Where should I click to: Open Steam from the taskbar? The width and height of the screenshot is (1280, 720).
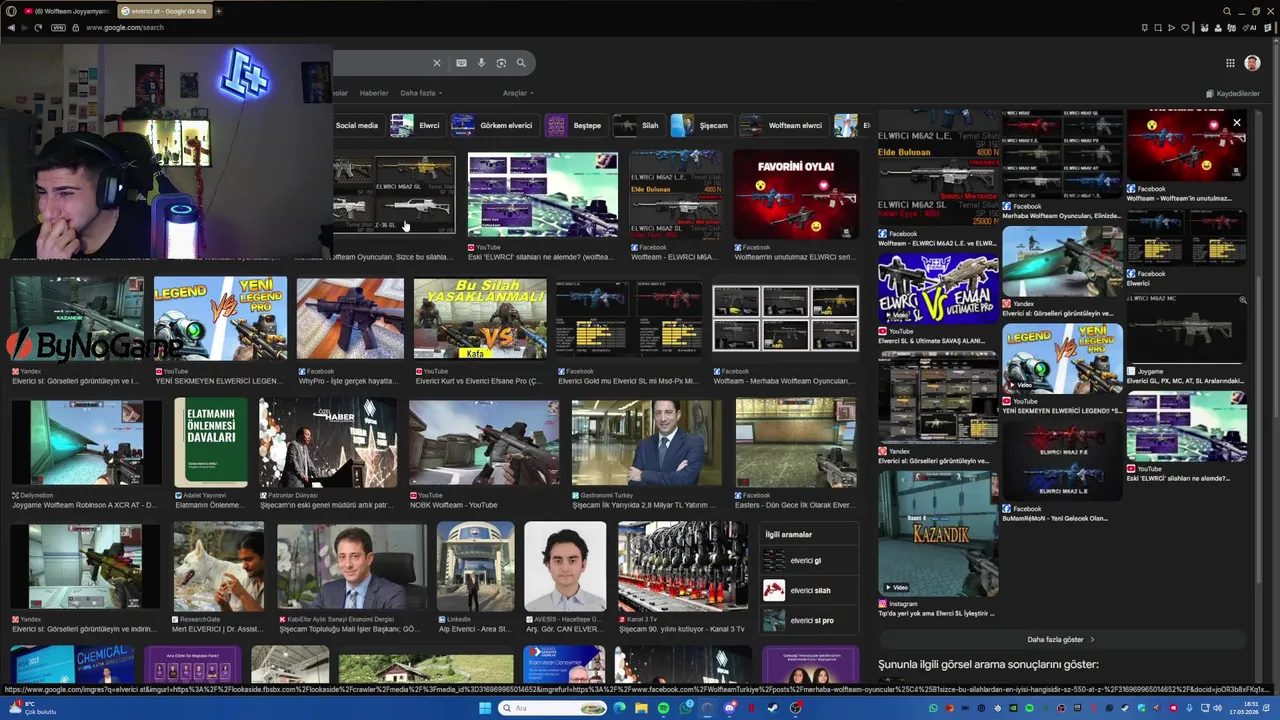coord(773,708)
